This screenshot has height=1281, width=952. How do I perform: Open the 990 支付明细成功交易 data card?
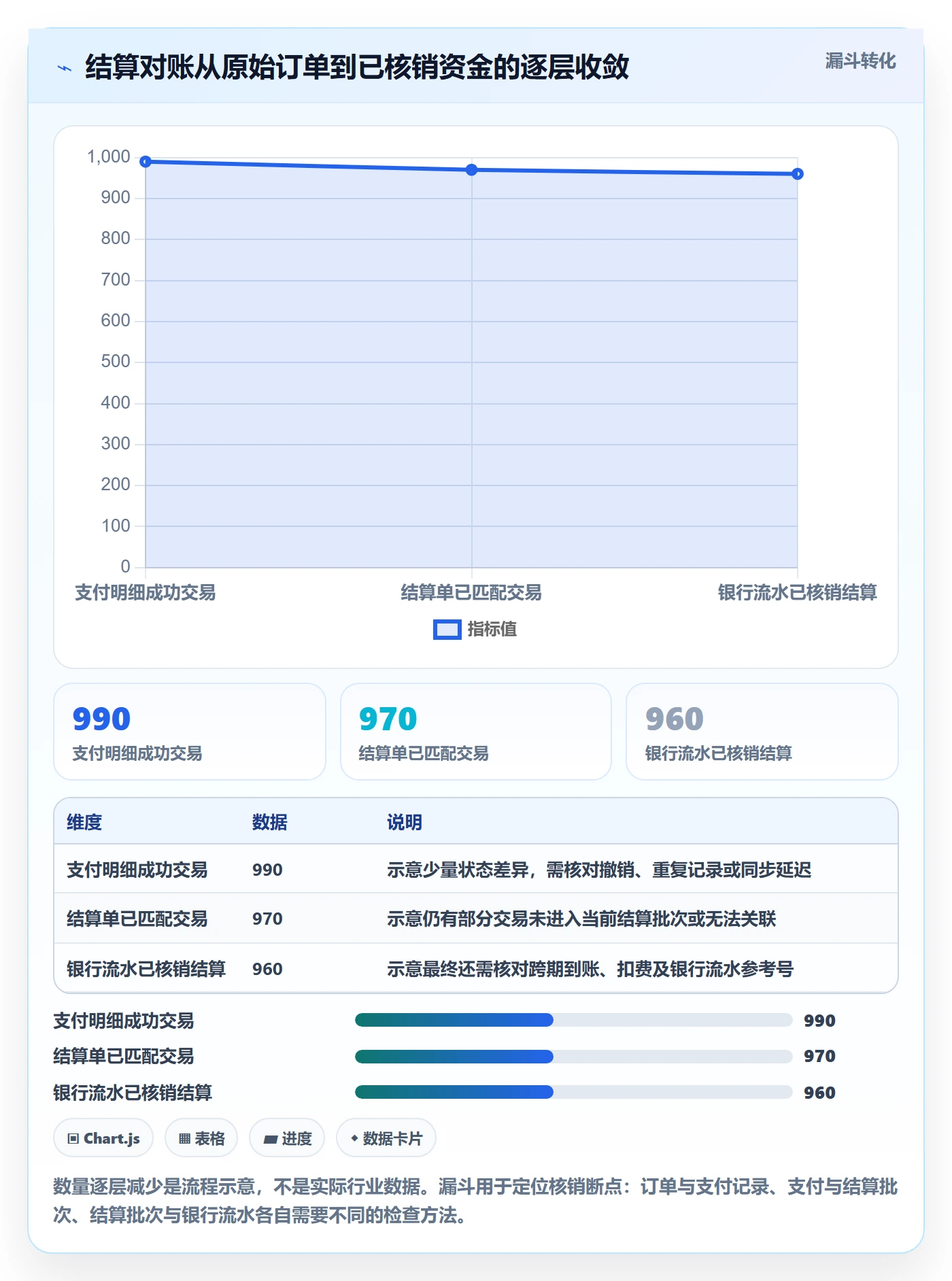190,732
